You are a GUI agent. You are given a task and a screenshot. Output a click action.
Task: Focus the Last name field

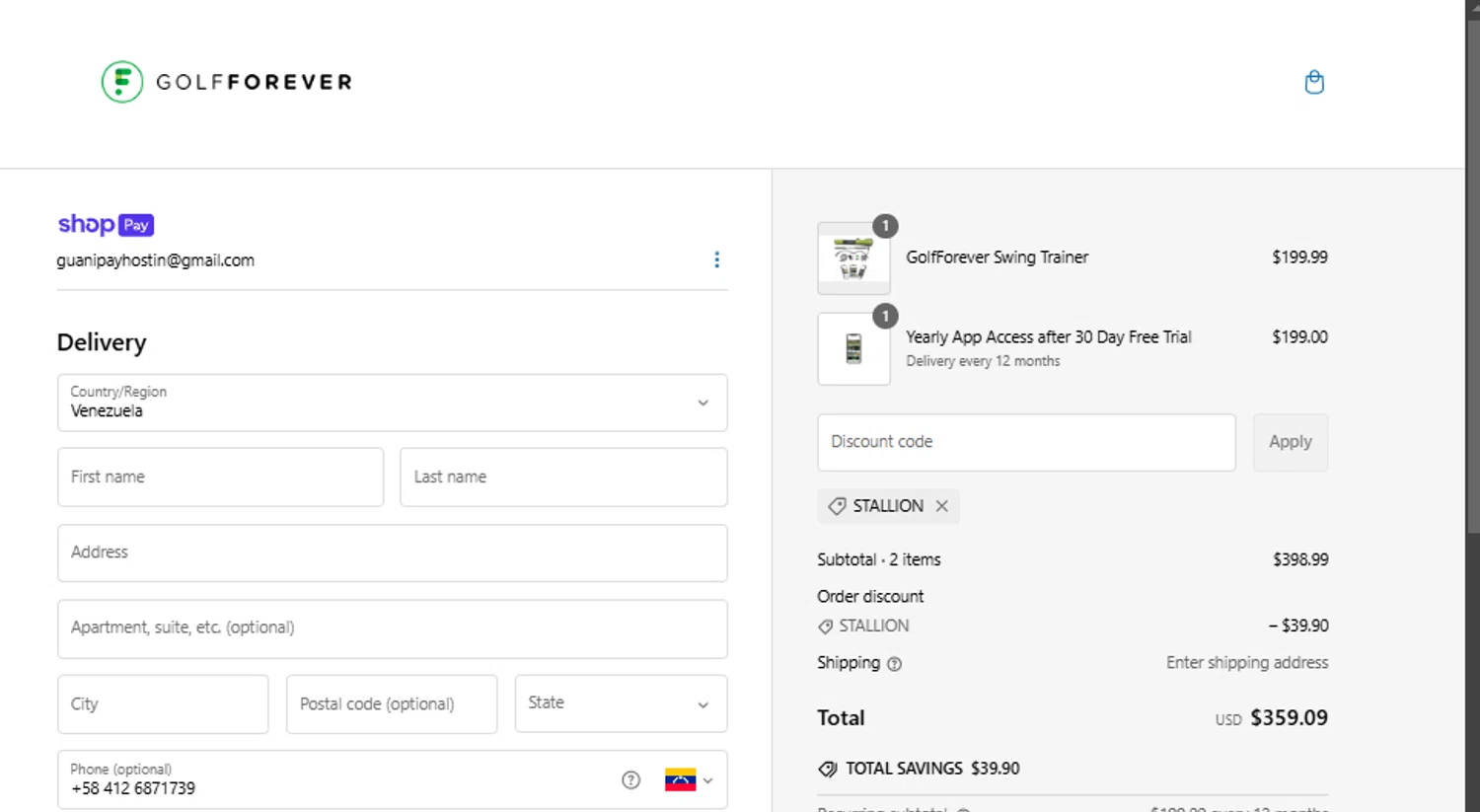coord(563,478)
